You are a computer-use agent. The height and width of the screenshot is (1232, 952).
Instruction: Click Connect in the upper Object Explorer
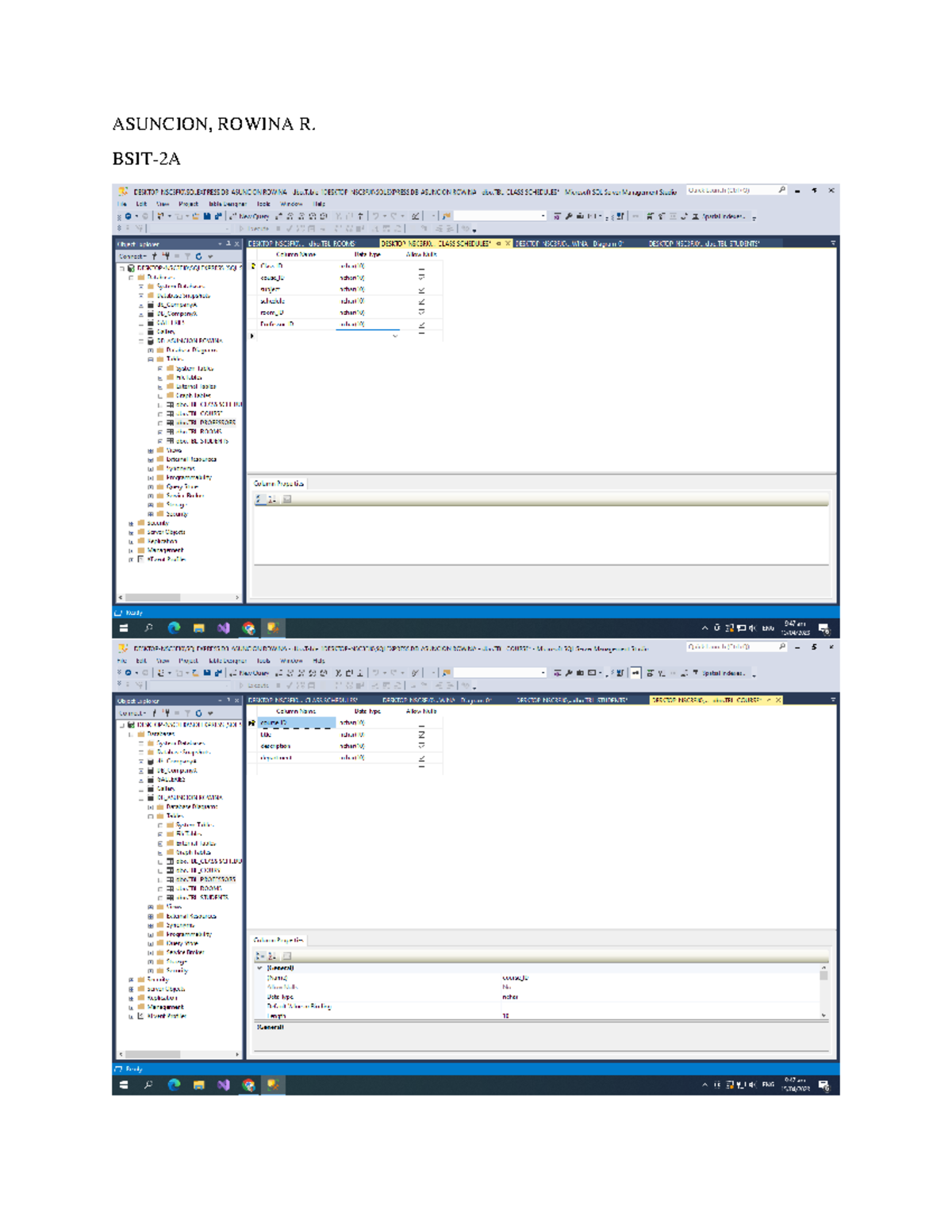pos(132,256)
